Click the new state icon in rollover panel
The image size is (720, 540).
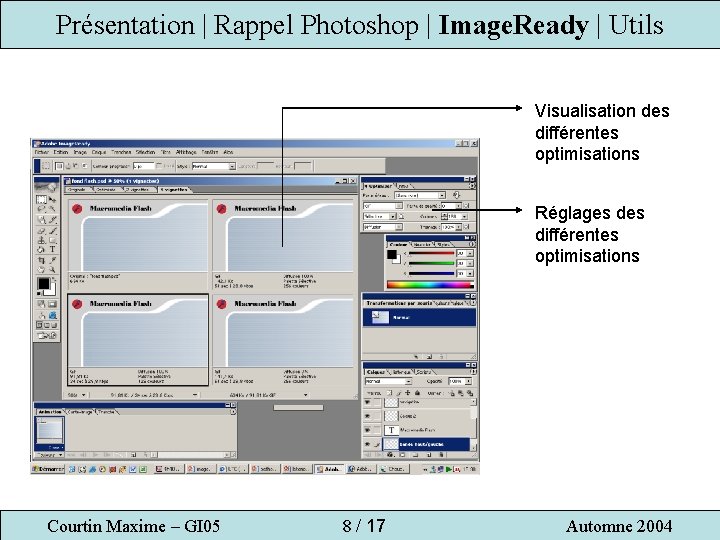(429, 356)
